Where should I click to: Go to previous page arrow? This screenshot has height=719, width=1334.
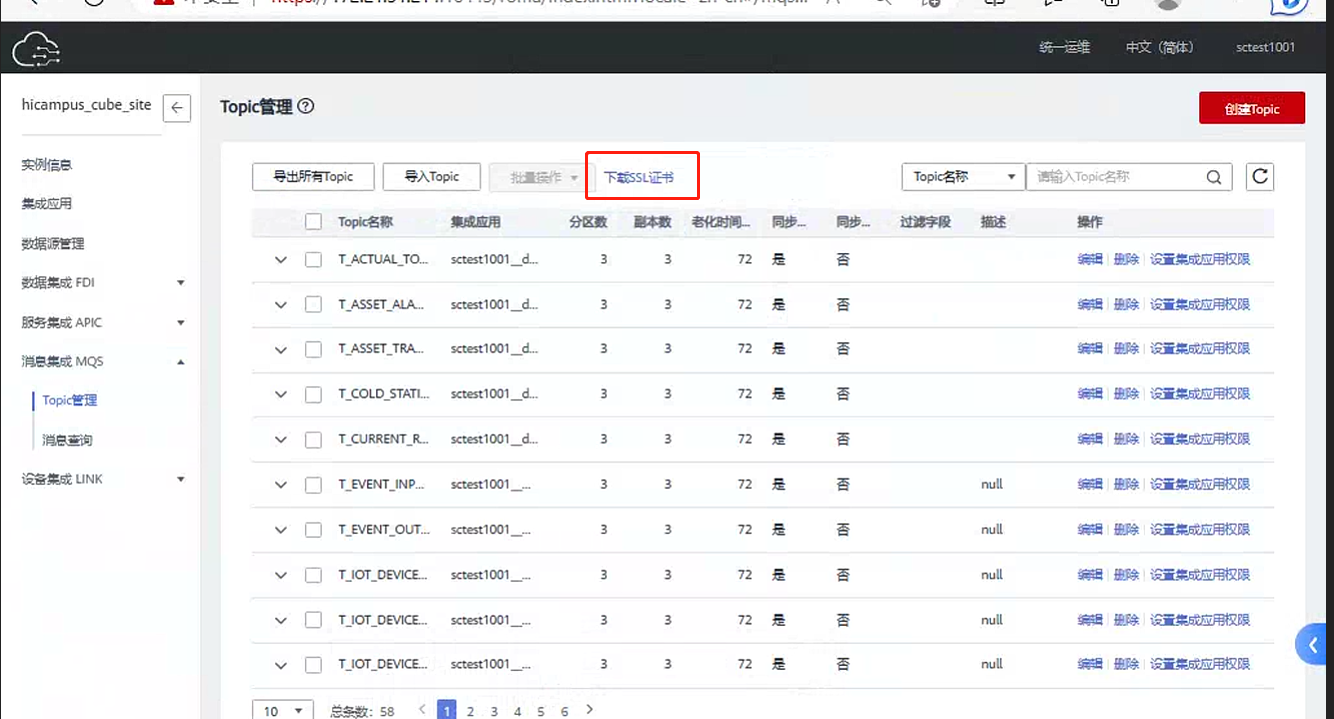(422, 710)
